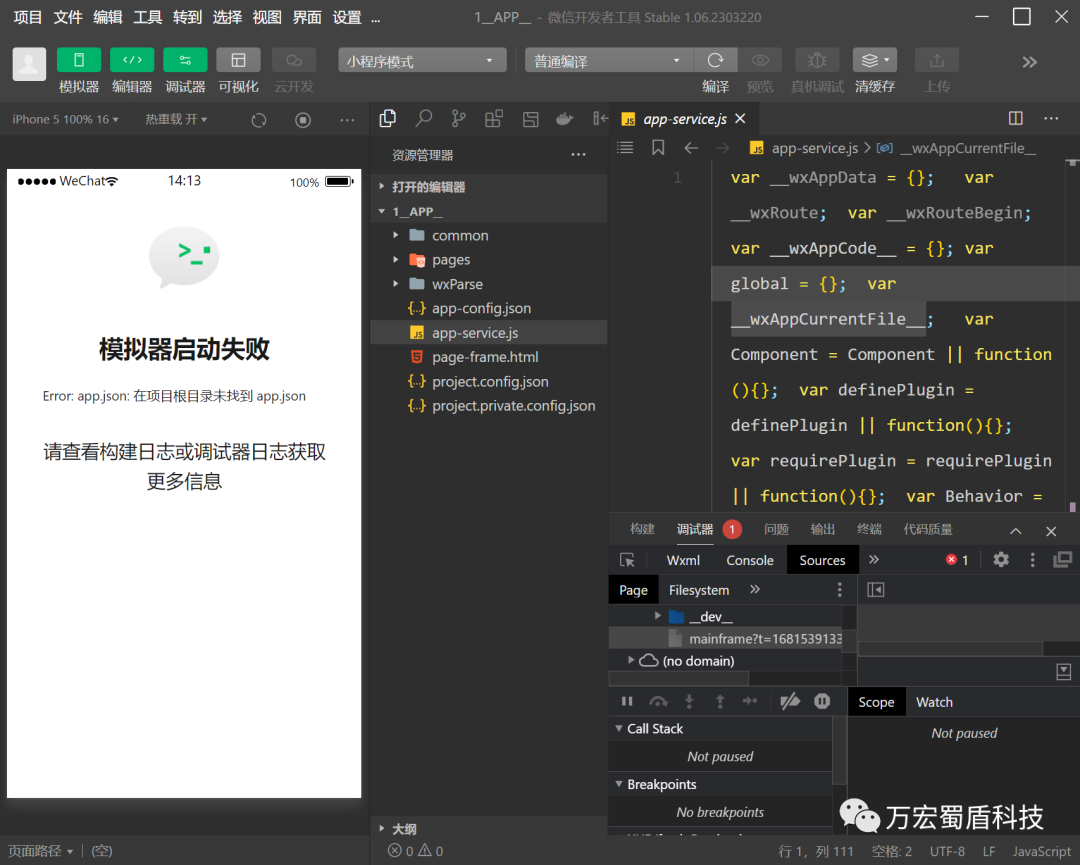Open app-config.json file

click(x=489, y=309)
